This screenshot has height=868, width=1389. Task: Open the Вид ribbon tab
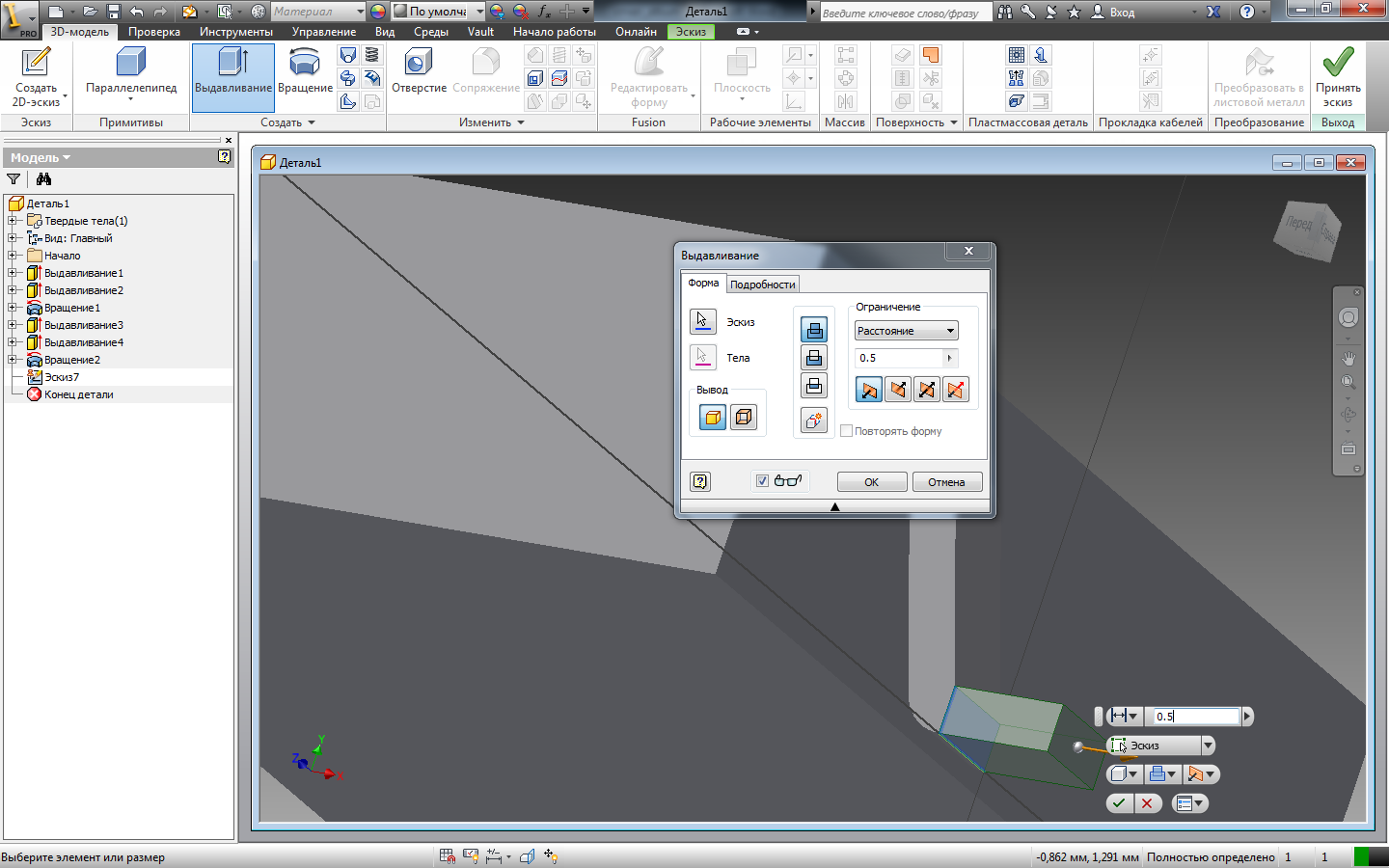(385, 32)
